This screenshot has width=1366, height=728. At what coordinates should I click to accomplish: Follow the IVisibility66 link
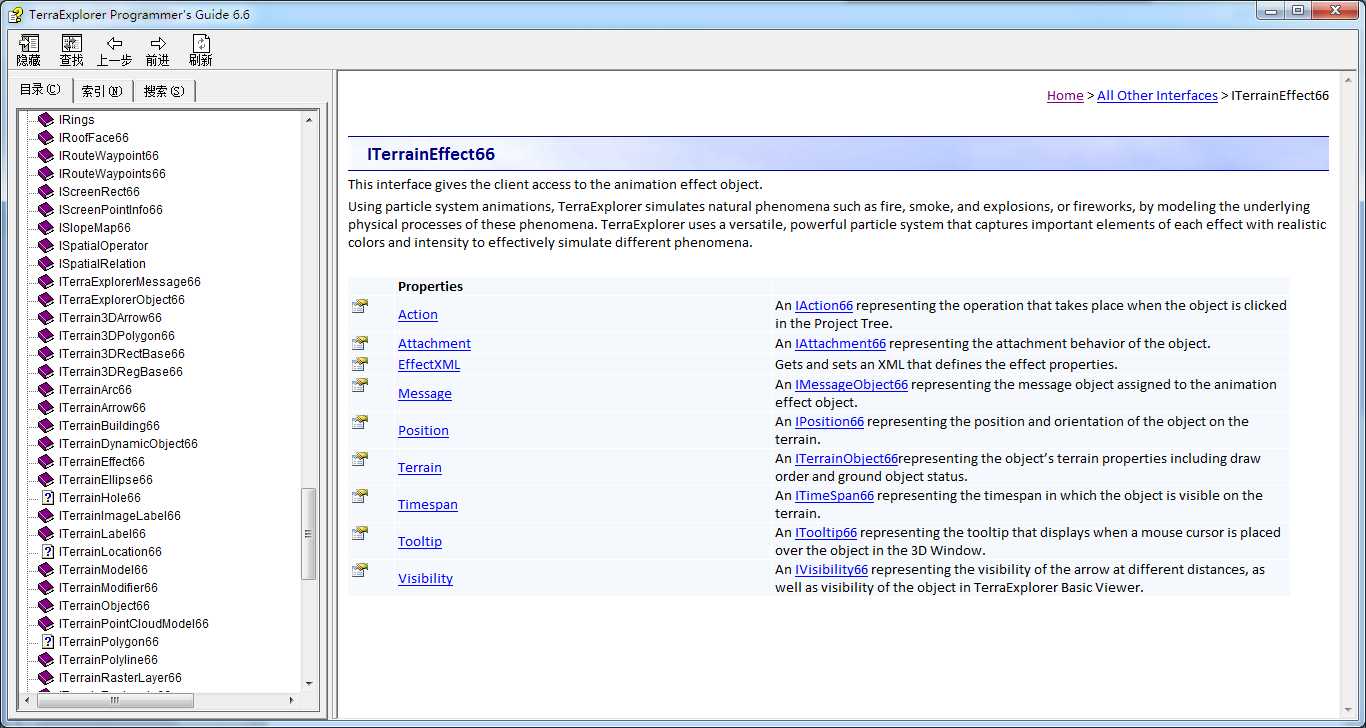(831, 569)
